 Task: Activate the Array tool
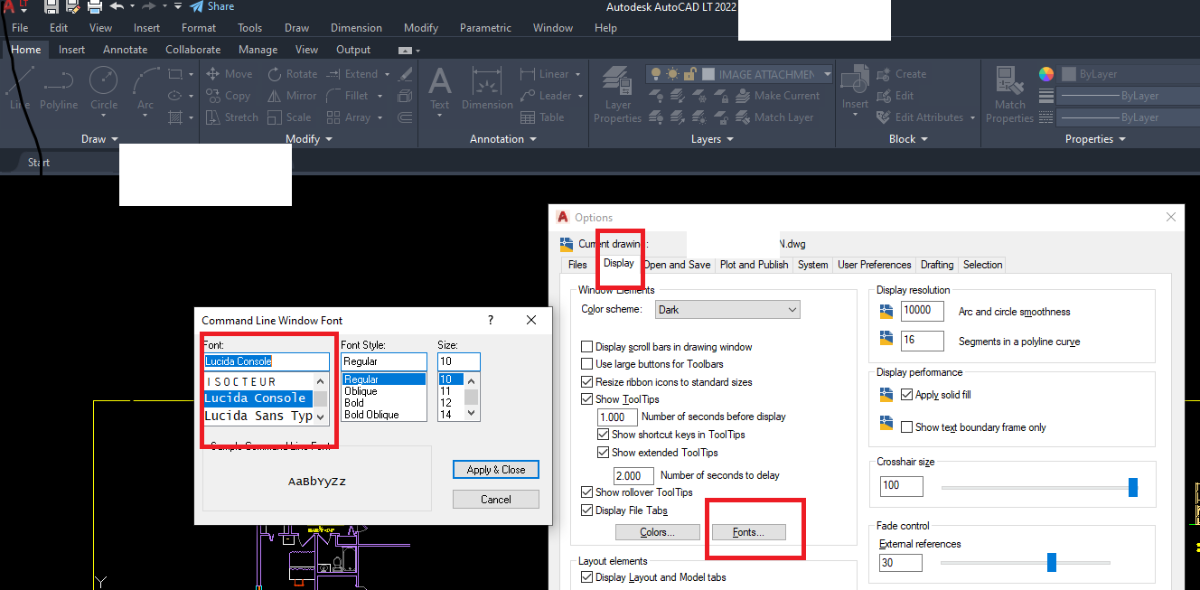pyautogui.click(x=349, y=117)
